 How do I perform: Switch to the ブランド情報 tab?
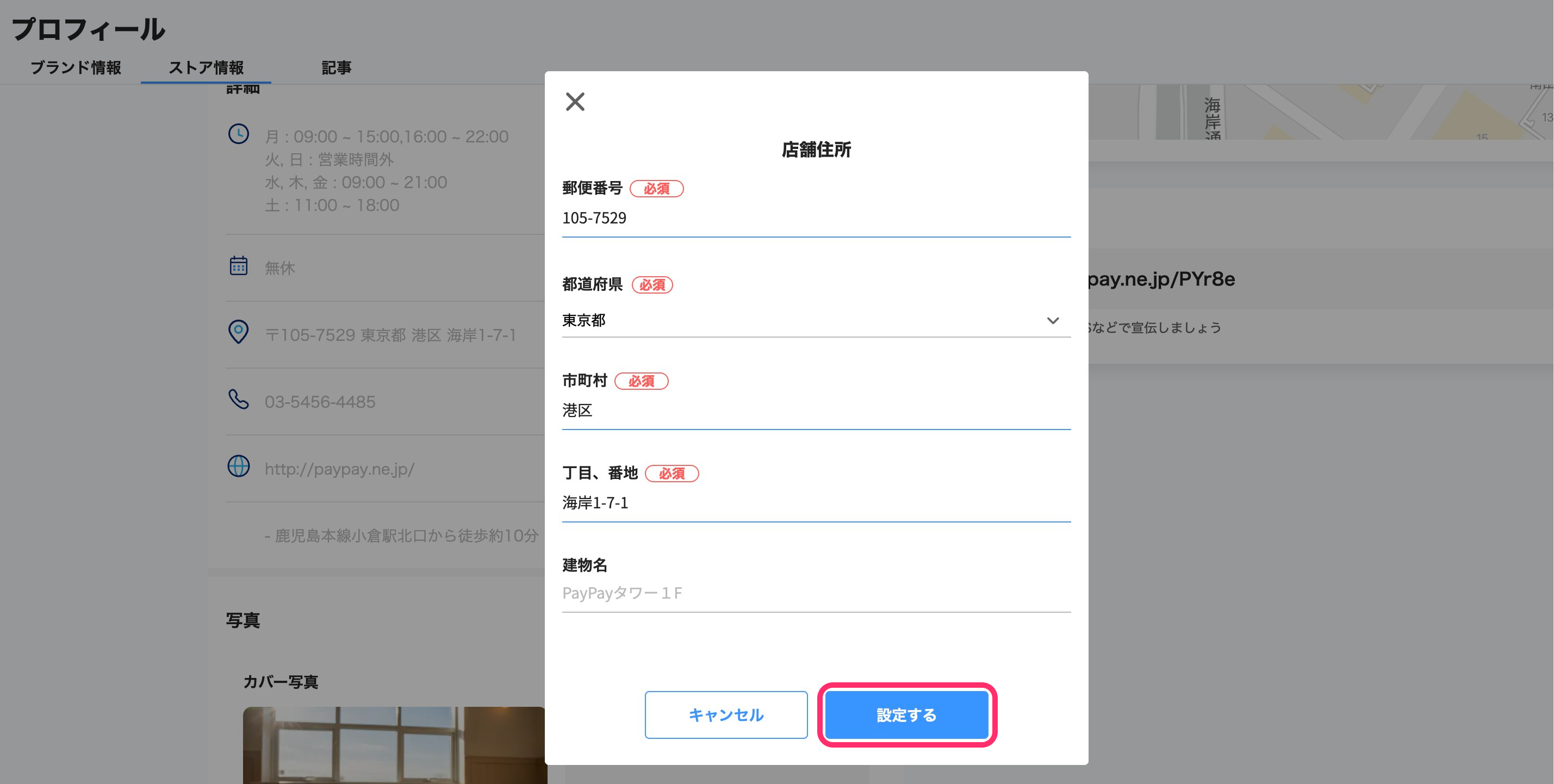[x=76, y=67]
